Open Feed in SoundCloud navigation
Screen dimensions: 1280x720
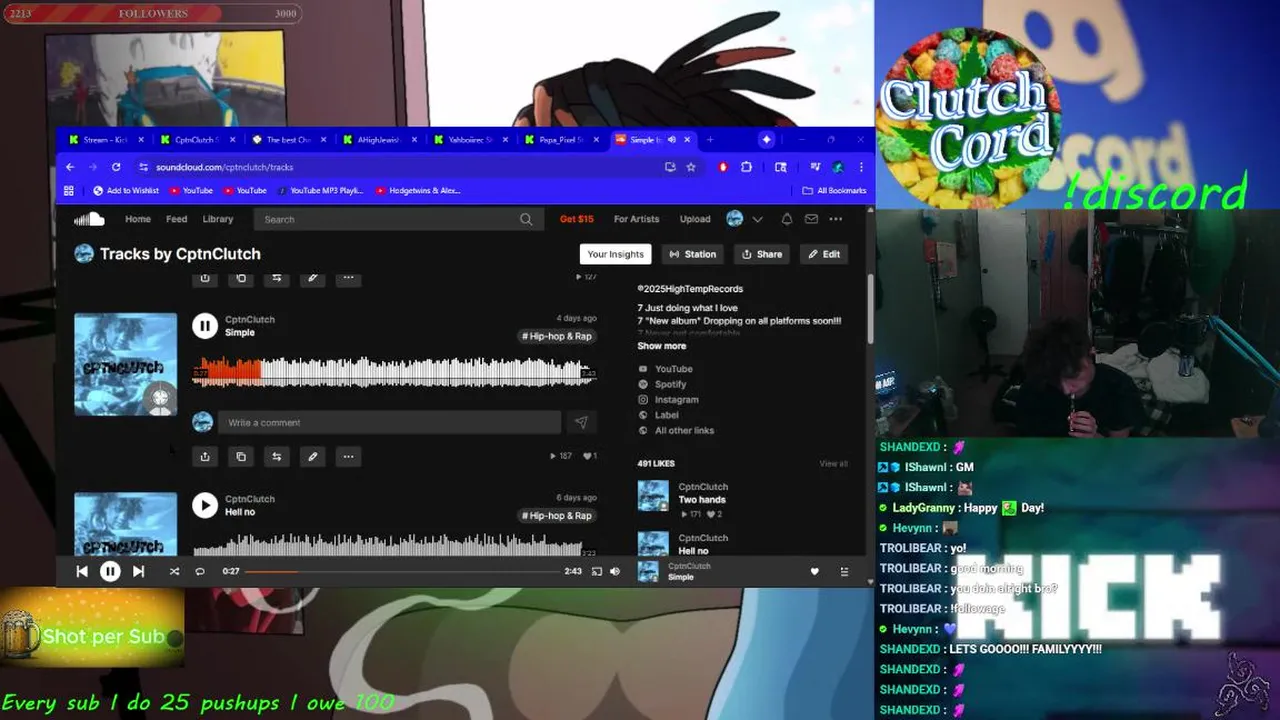[x=176, y=219]
